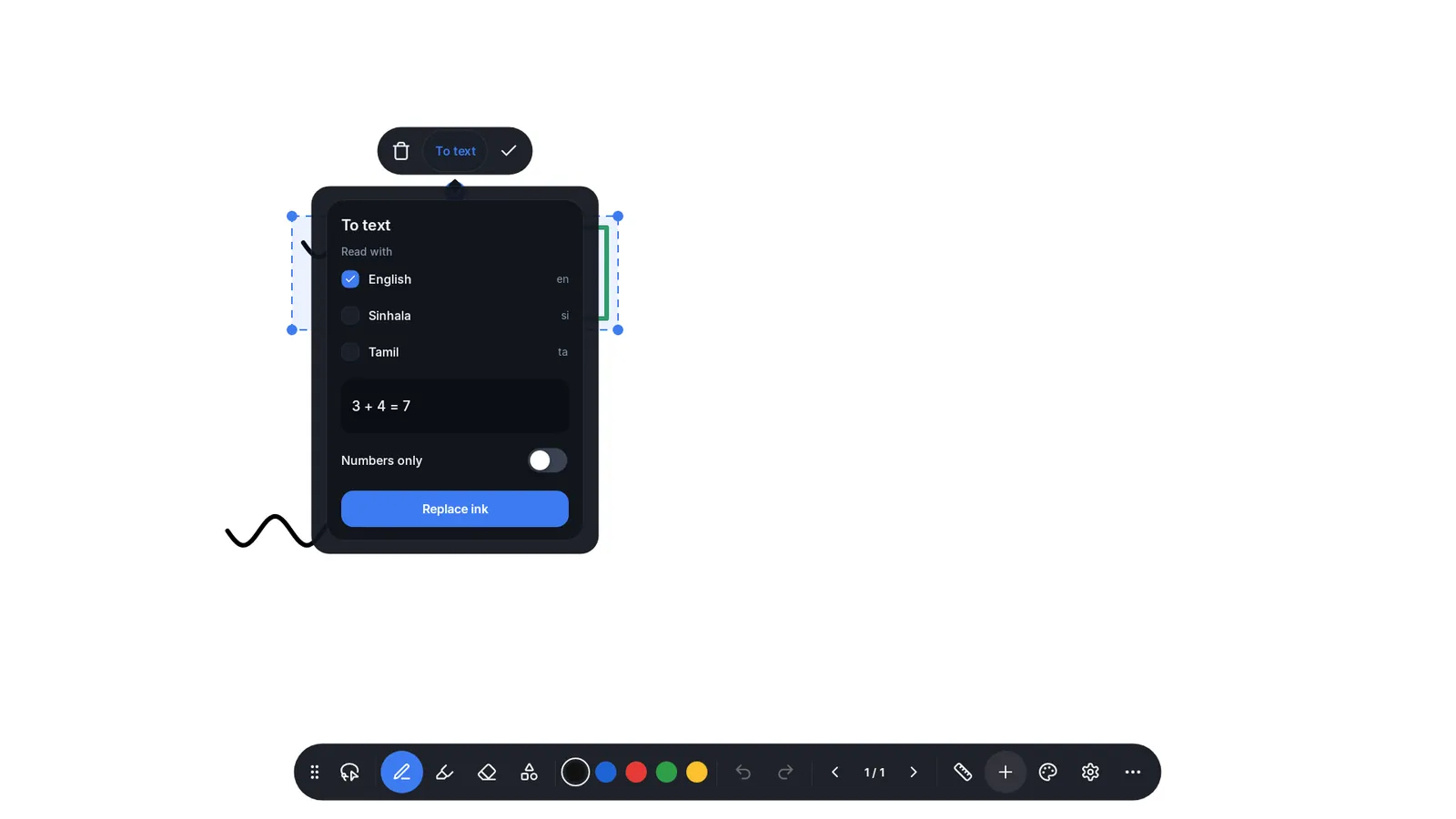Pick the black ink color
The height and width of the screenshot is (819, 1456).
(x=575, y=773)
